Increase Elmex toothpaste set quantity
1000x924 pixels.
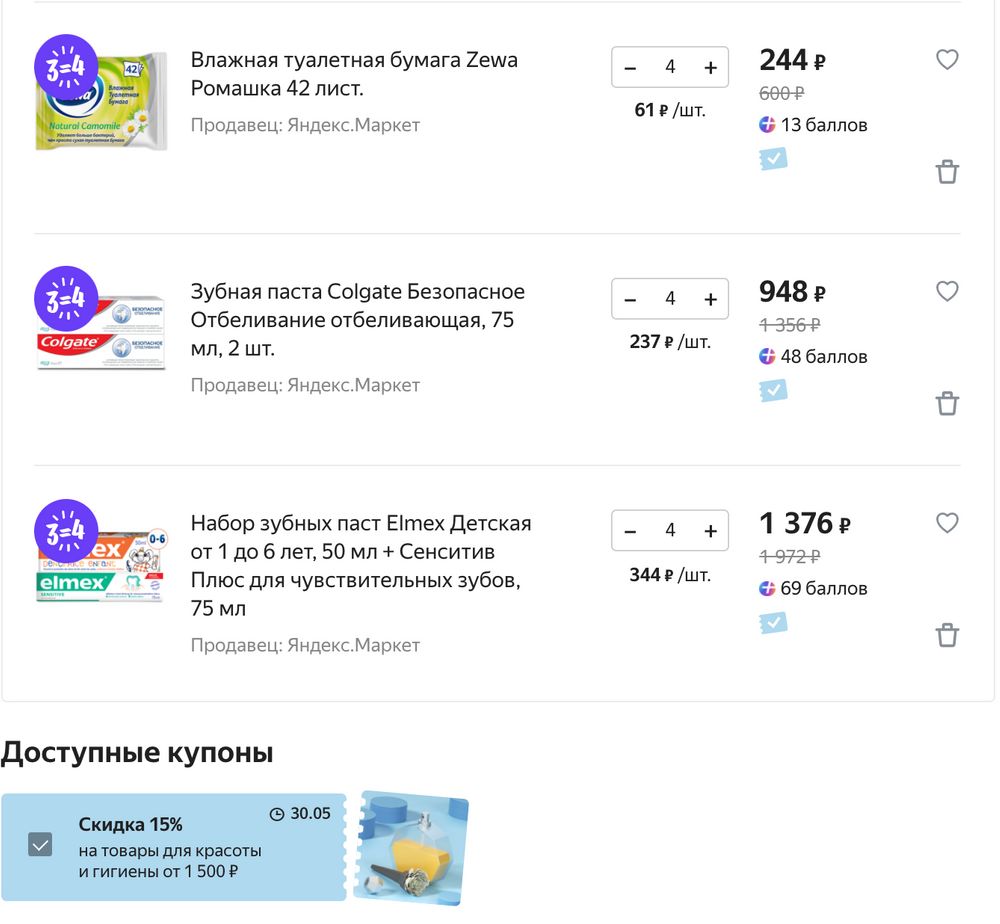pyautogui.click(x=711, y=531)
